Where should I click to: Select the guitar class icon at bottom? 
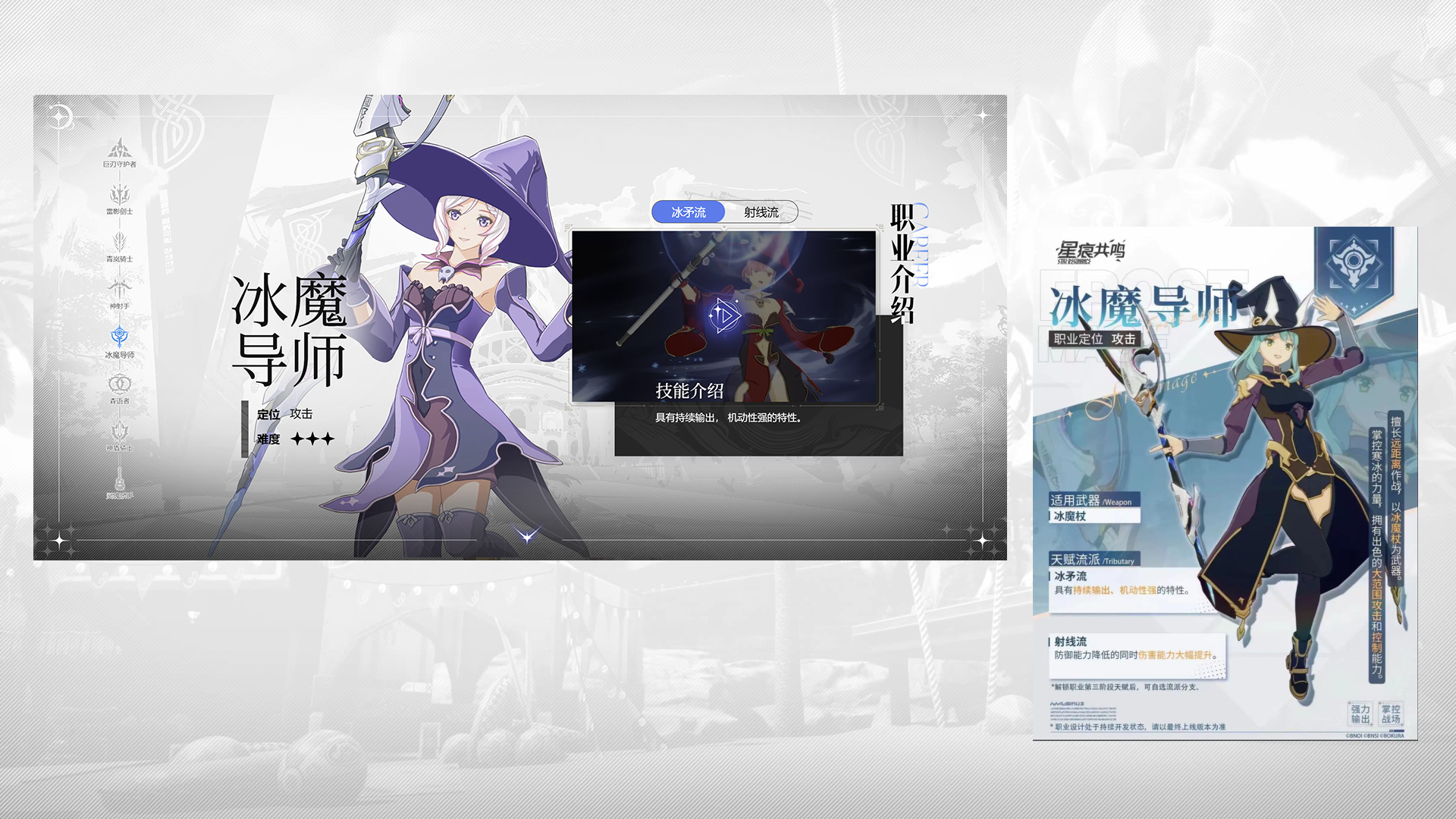coord(120,480)
